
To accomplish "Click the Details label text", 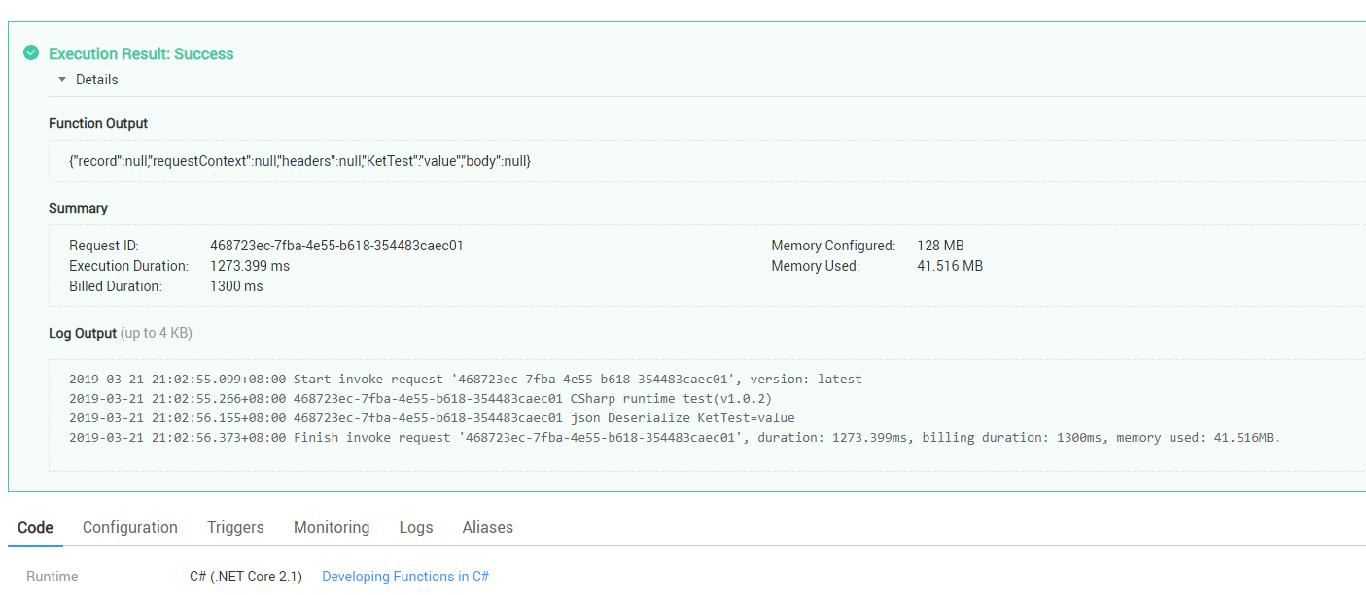I will 97,80.
